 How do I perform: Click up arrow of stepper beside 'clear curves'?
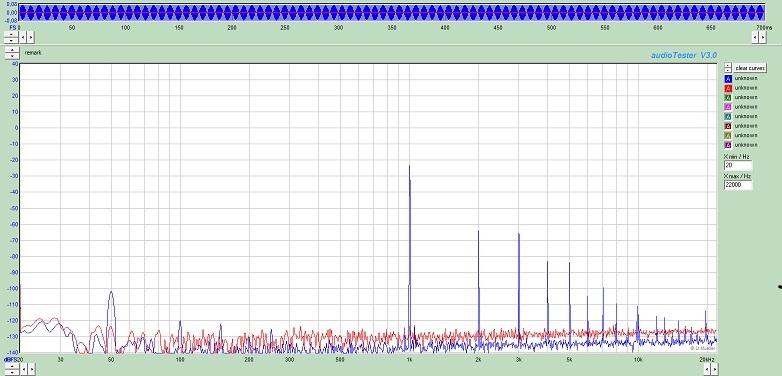728,65
